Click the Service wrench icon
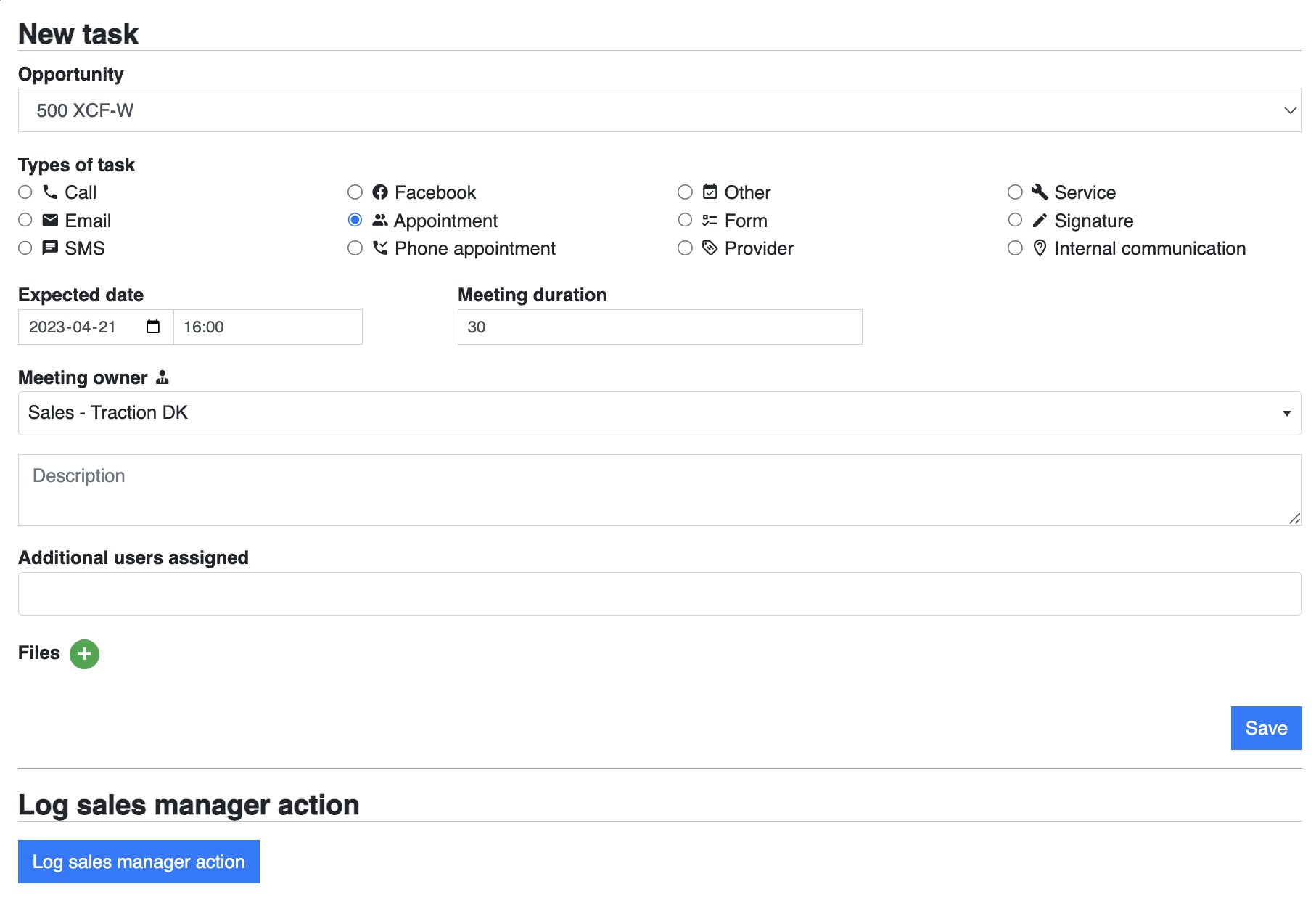This screenshot has height=916, width=1316. (x=1040, y=192)
